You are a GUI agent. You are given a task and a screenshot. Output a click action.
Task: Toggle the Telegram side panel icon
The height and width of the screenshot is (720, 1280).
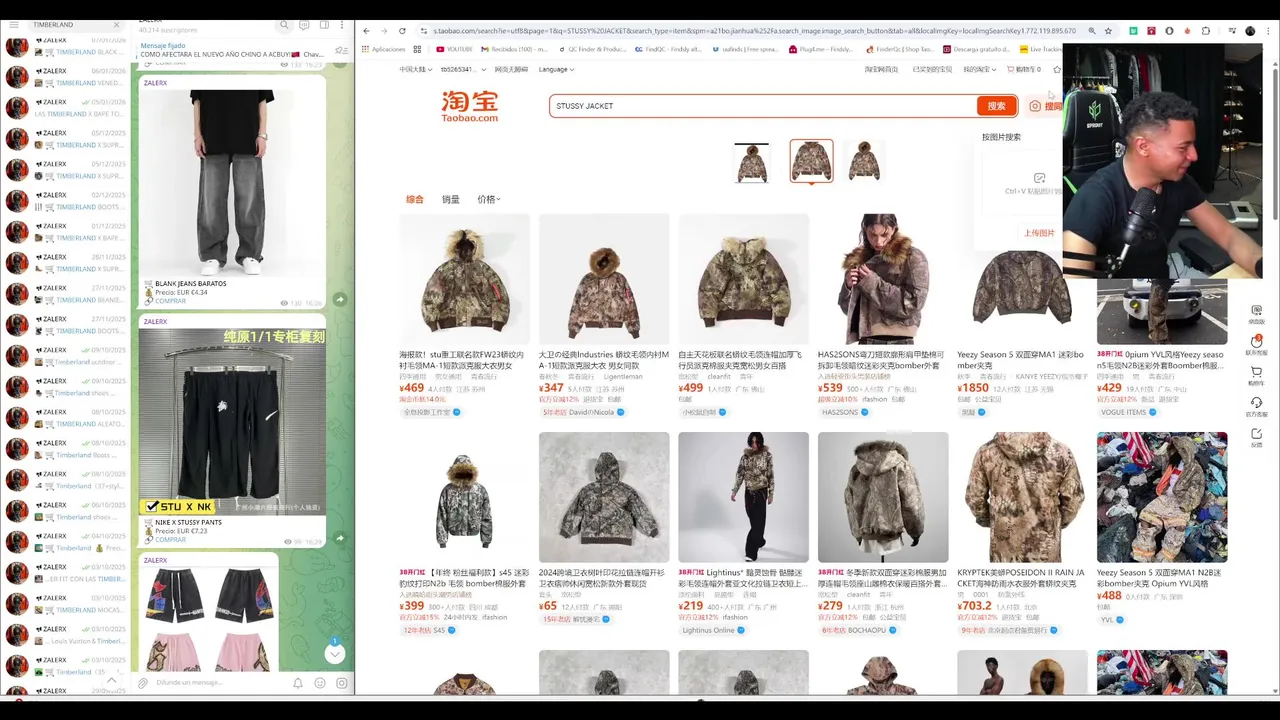[326, 24]
